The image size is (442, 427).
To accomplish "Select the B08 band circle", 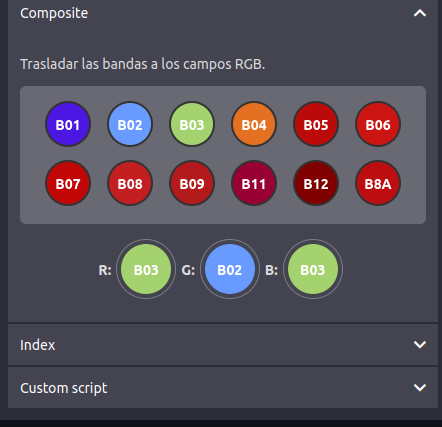I will pyautogui.click(x=130, y=183).
